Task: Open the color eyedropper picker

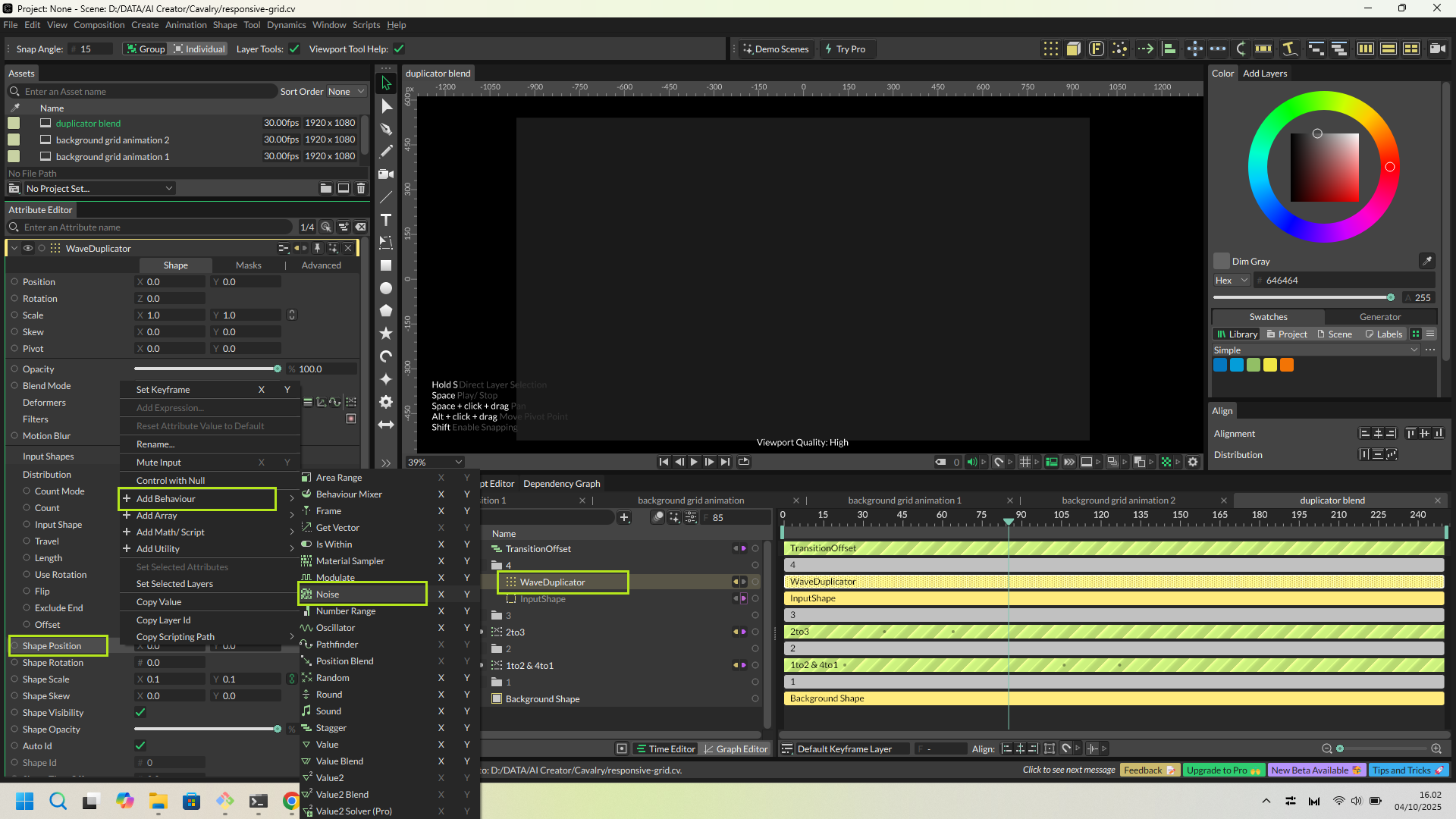Action: pyautogui.click(x=1426, y=261)
